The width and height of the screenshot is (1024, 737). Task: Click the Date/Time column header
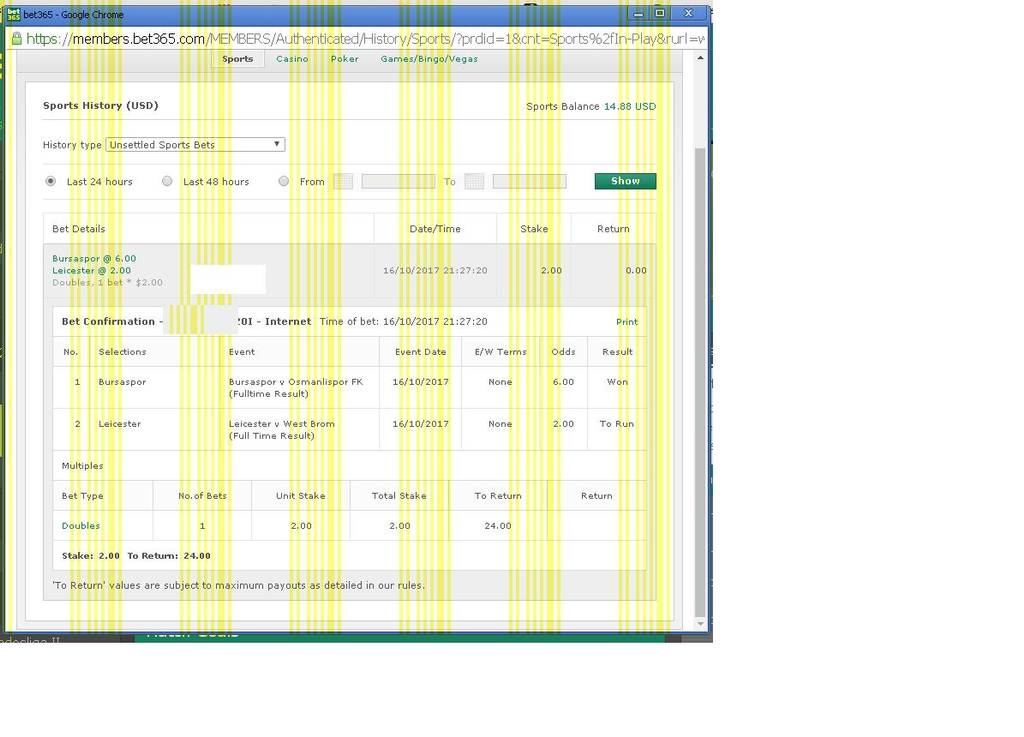point(435,228)
